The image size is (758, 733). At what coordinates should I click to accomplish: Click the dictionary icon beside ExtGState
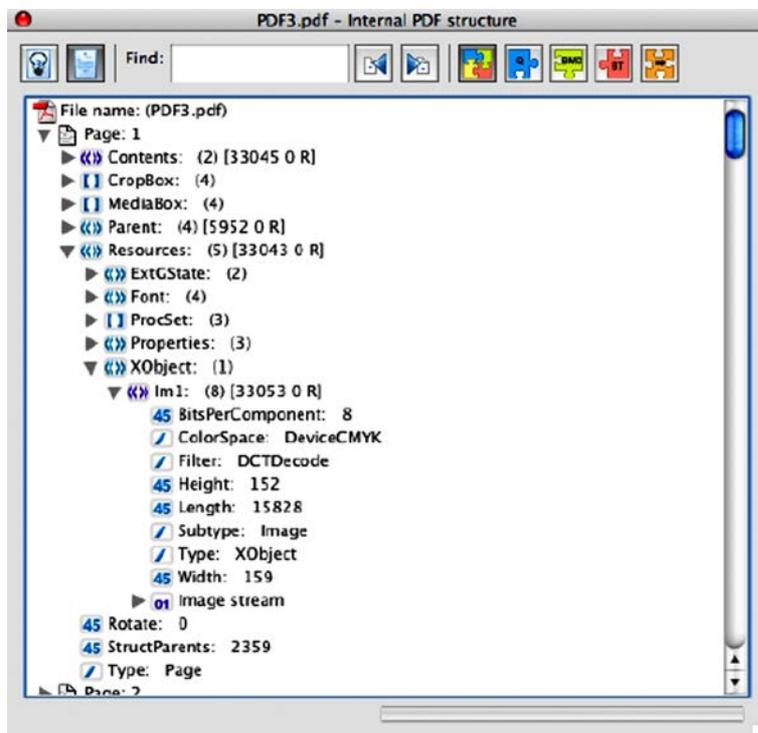[115, 274]
